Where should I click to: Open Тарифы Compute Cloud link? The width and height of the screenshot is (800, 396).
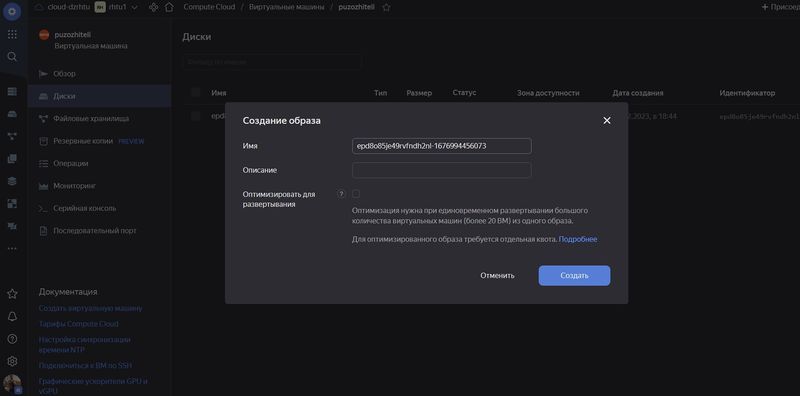(79, 324)
